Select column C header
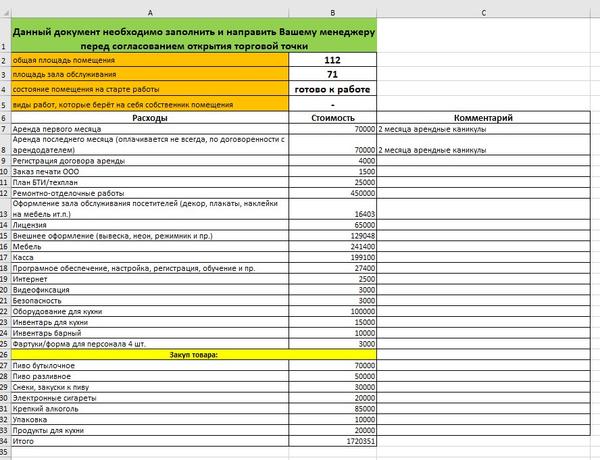 click(x=484, y=13)
